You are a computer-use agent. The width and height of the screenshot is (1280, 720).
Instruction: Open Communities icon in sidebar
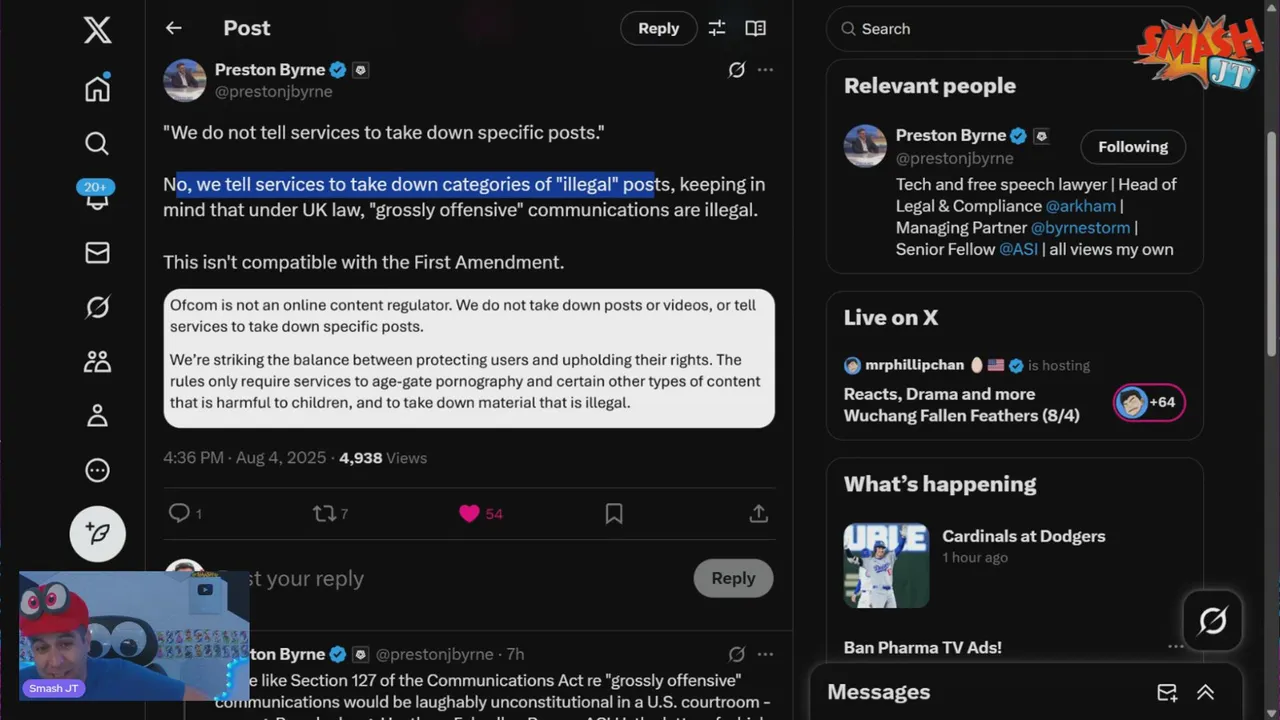point(97,361)
